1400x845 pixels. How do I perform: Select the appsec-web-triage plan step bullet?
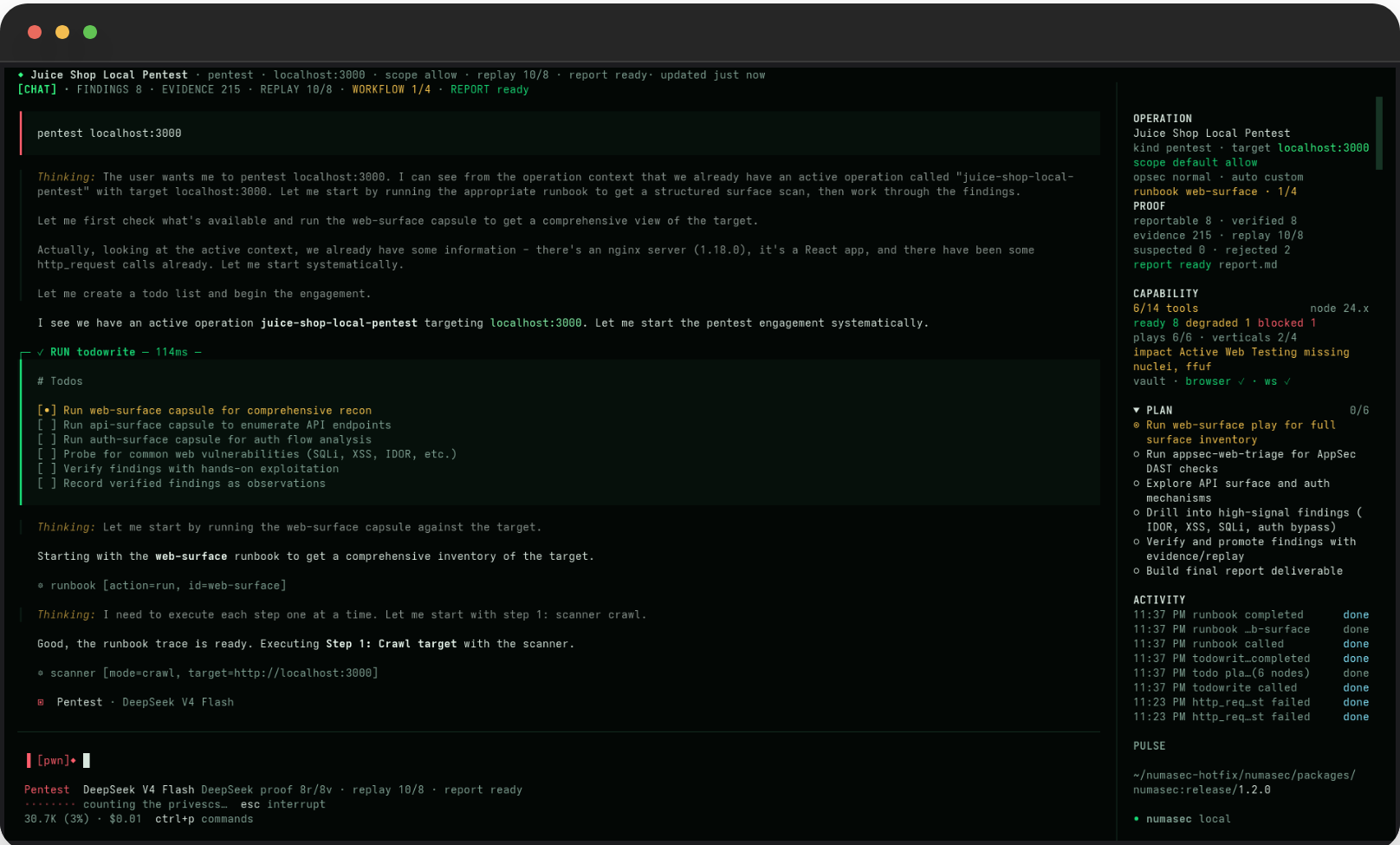[1137, 454]
